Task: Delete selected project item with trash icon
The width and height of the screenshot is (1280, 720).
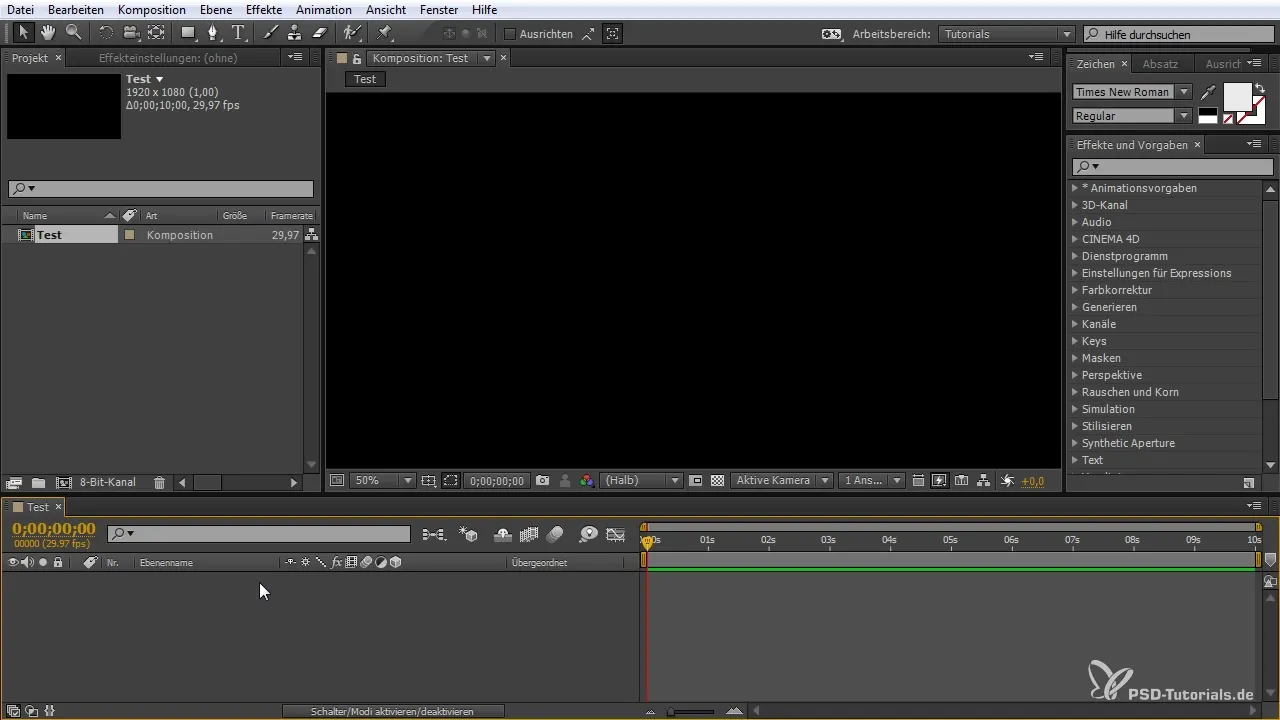Action: 159,483
